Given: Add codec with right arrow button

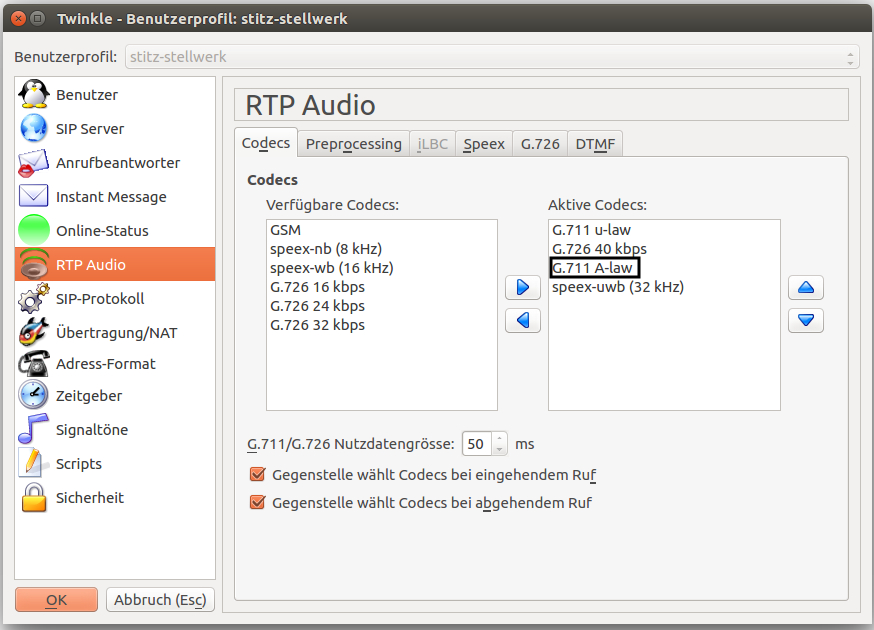Looking at the screenshot, I should (x=523, y=288).
